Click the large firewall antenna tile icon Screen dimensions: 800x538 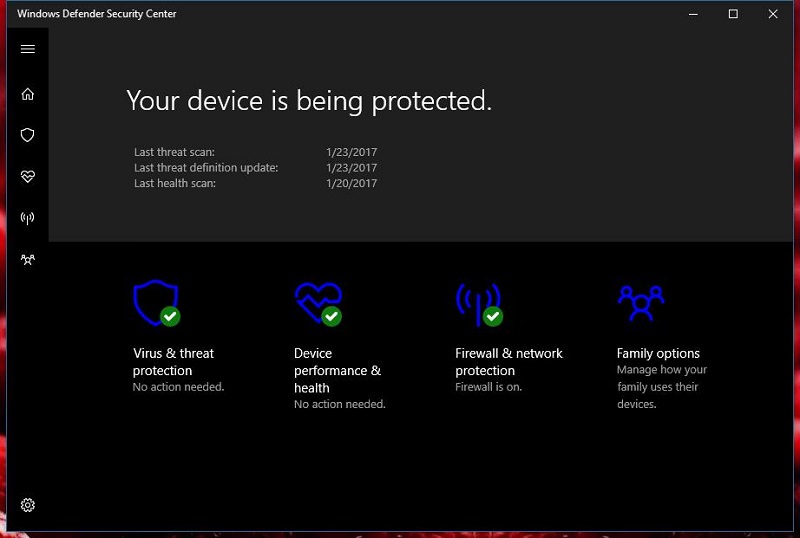(478, 301)
